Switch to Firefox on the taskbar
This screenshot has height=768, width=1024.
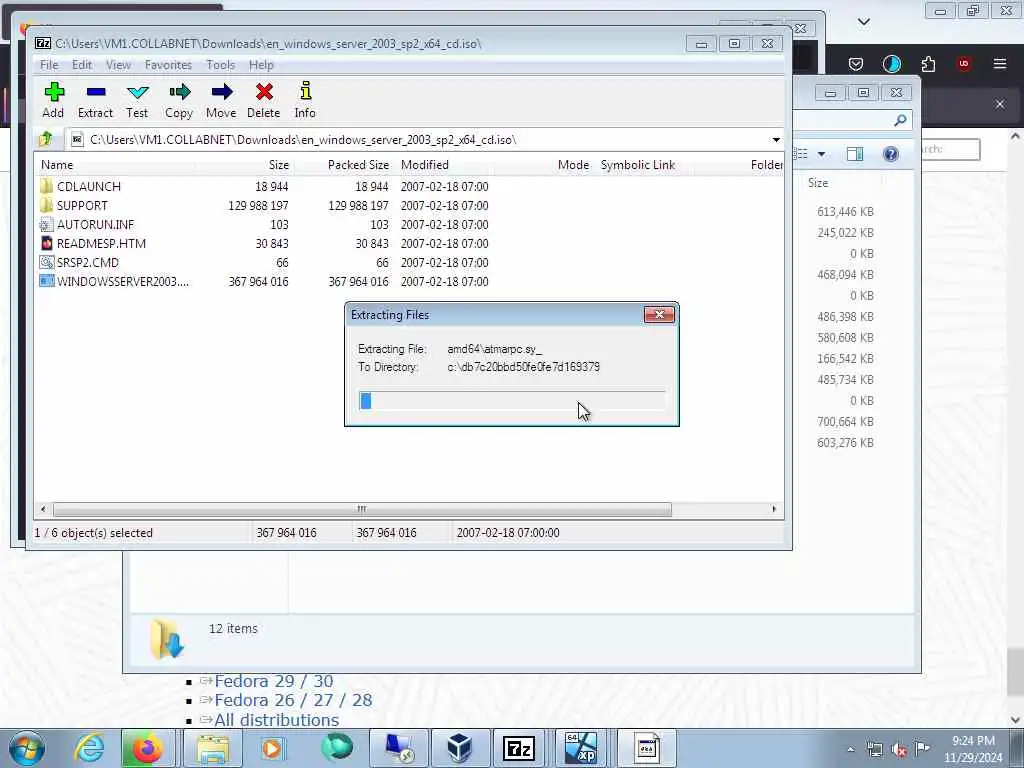(x=147, y=748)
